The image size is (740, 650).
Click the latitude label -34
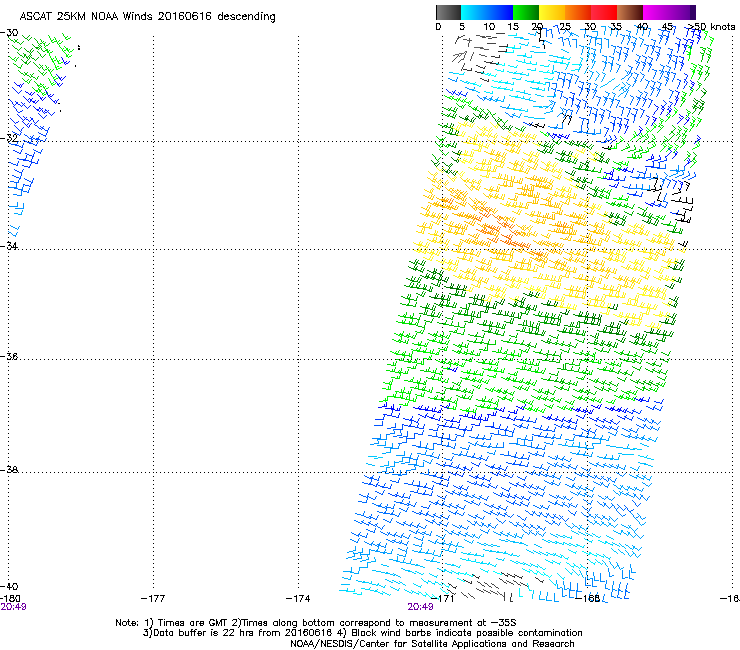point(9,246)
